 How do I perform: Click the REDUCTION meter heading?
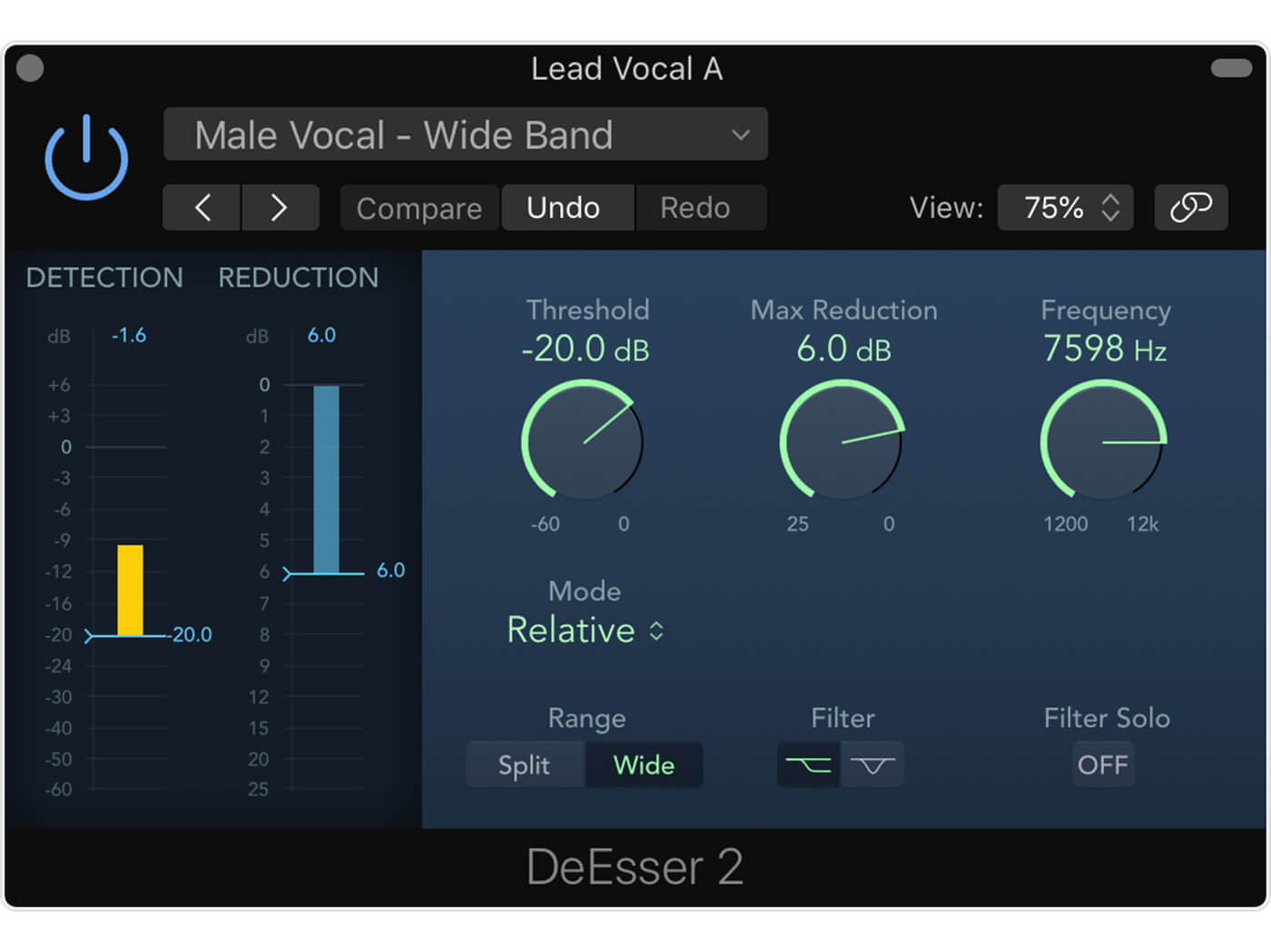tap(299, 278)
